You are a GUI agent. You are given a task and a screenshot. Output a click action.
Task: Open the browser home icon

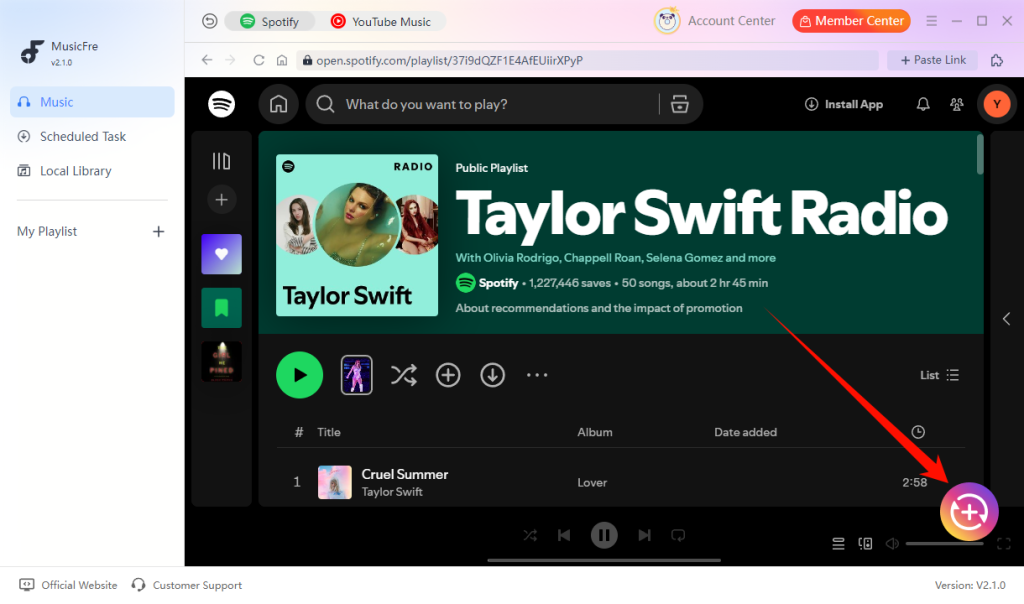coord(281,60)
